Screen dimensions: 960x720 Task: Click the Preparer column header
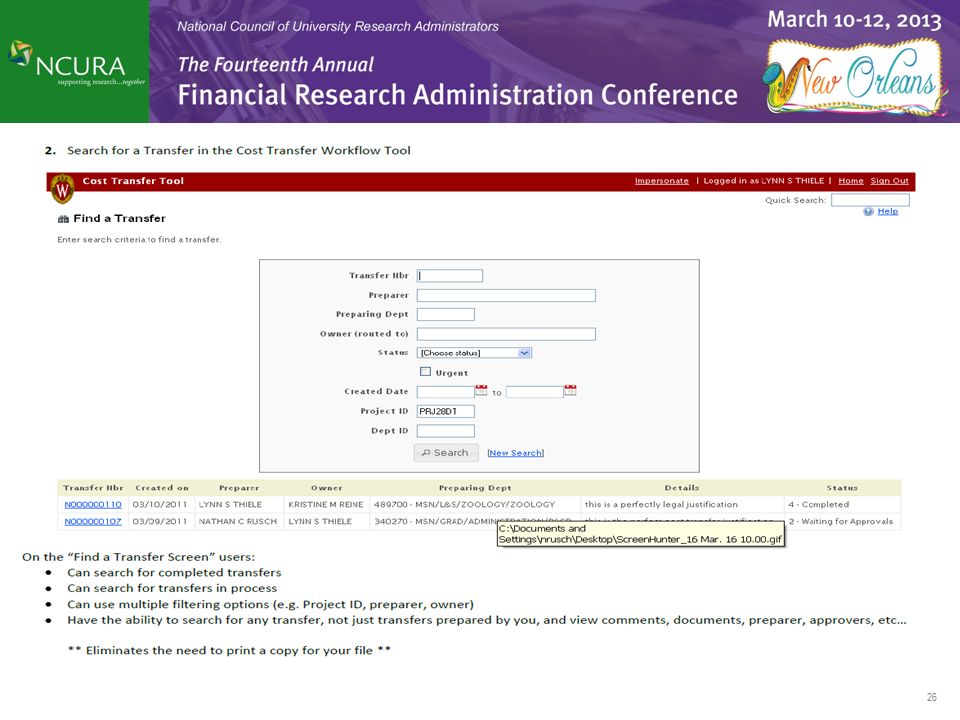pyautogui.click(x=239, y=488)
